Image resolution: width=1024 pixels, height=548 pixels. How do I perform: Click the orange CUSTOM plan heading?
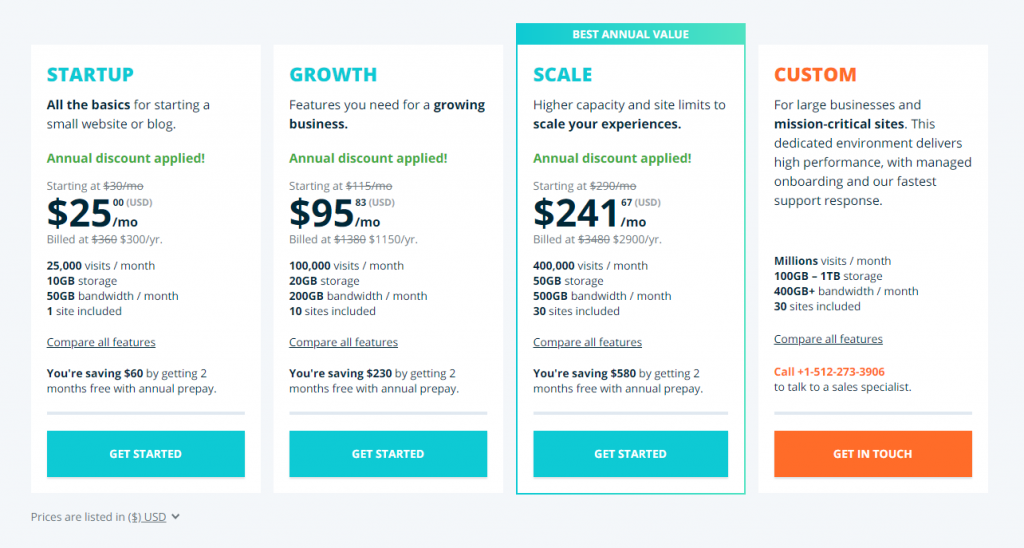point(815,75)
